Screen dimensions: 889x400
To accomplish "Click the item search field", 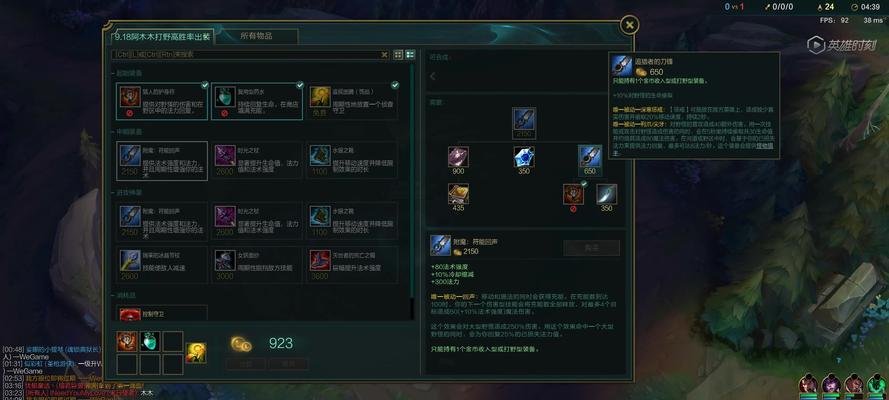I will (247, 54).
